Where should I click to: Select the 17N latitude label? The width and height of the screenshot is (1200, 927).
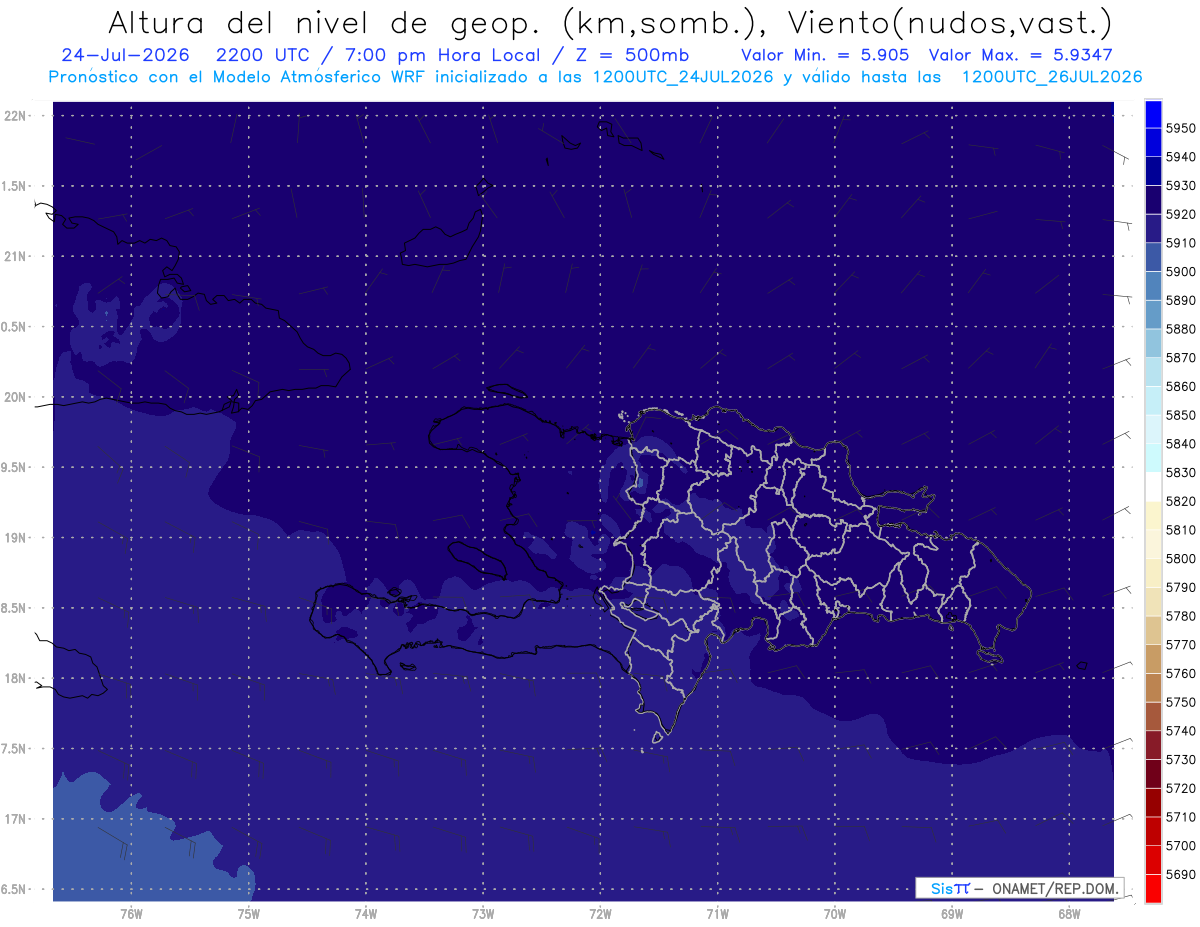point(17,819)
